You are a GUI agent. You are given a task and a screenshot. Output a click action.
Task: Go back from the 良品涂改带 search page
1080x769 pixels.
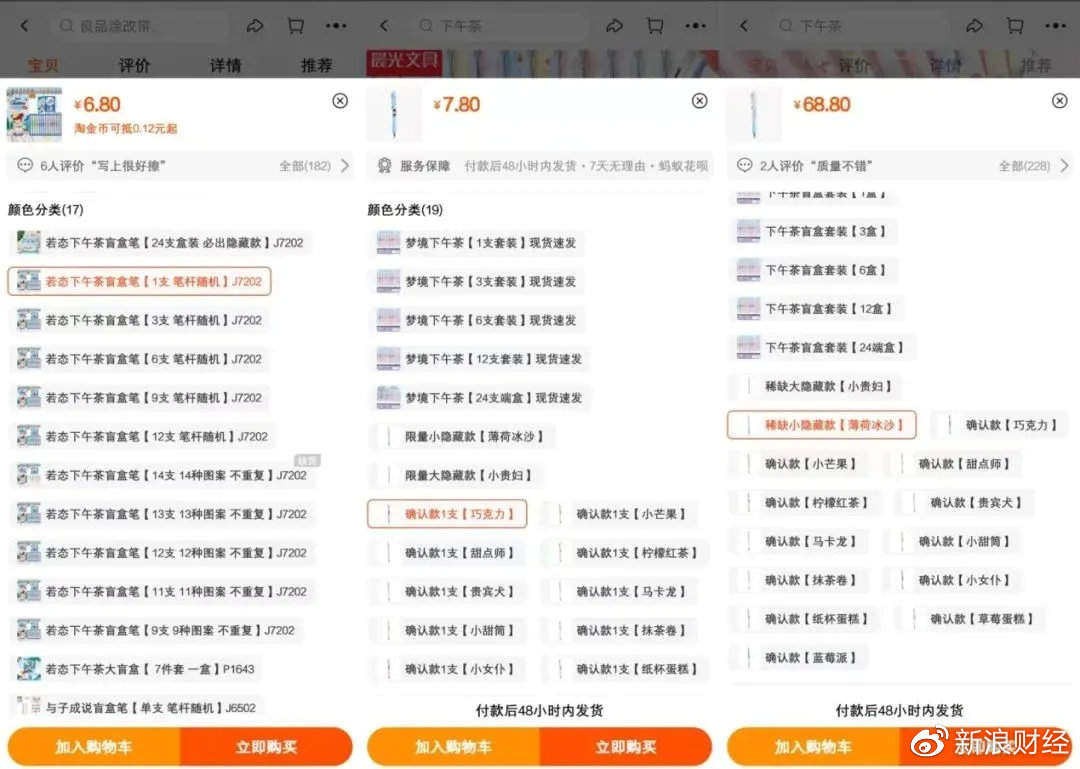(x=25, y=26)
